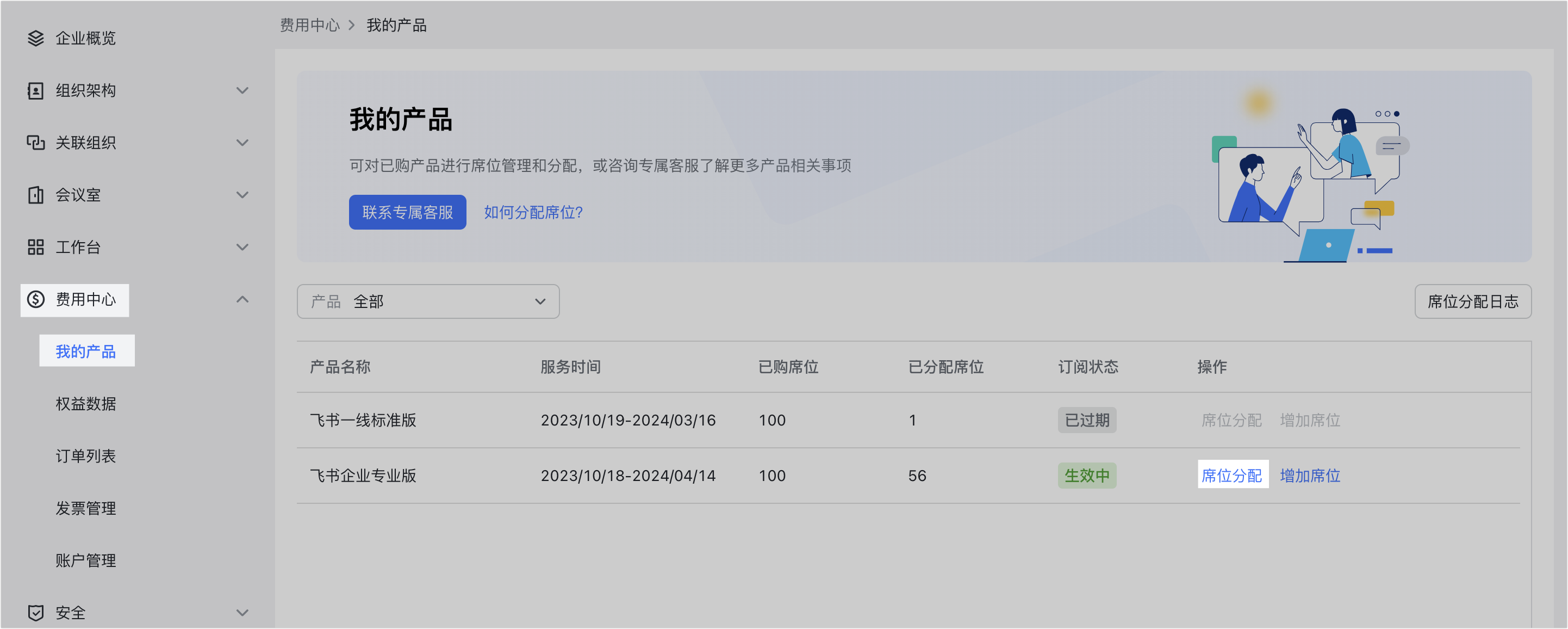Image resolution: width=1568 pixels, height=629 pixels.
Task: Open 企业概览 in sidebar
Action: pos(85,39)
